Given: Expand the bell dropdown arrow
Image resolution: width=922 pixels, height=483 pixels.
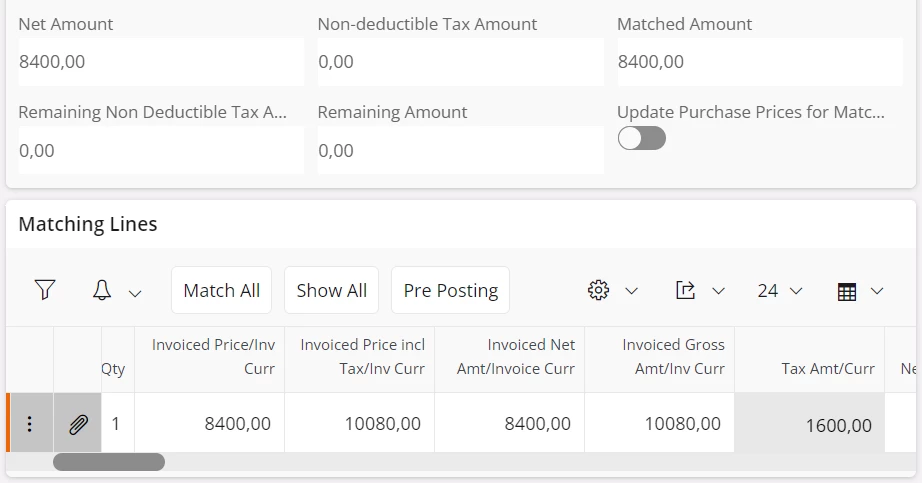Looking at the screenshot, I should pyautogui.click(x=135, y=292).
